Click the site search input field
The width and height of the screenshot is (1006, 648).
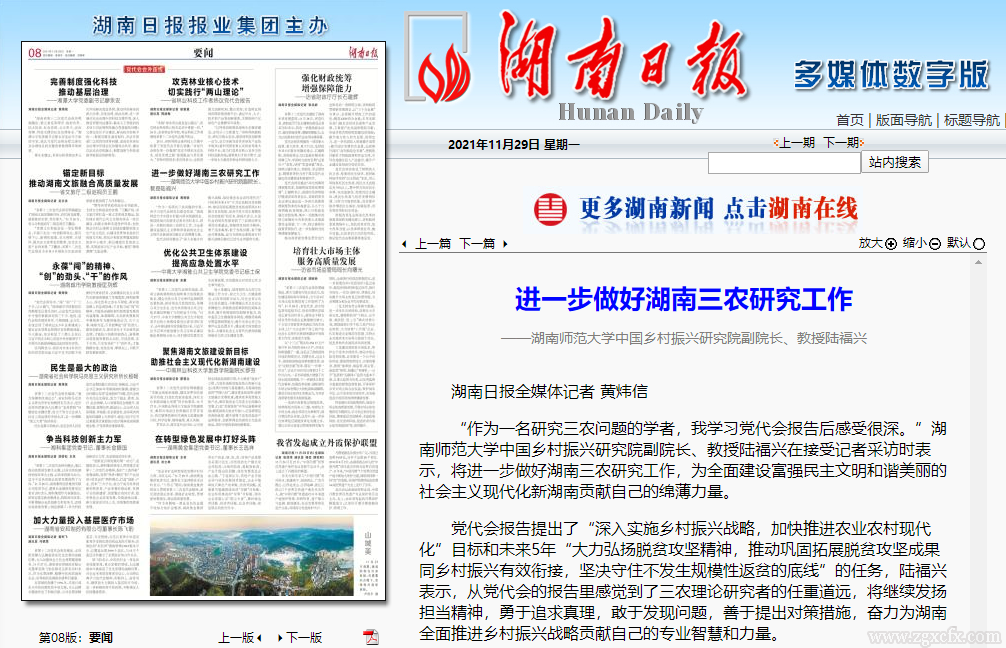tap(784, 163)
